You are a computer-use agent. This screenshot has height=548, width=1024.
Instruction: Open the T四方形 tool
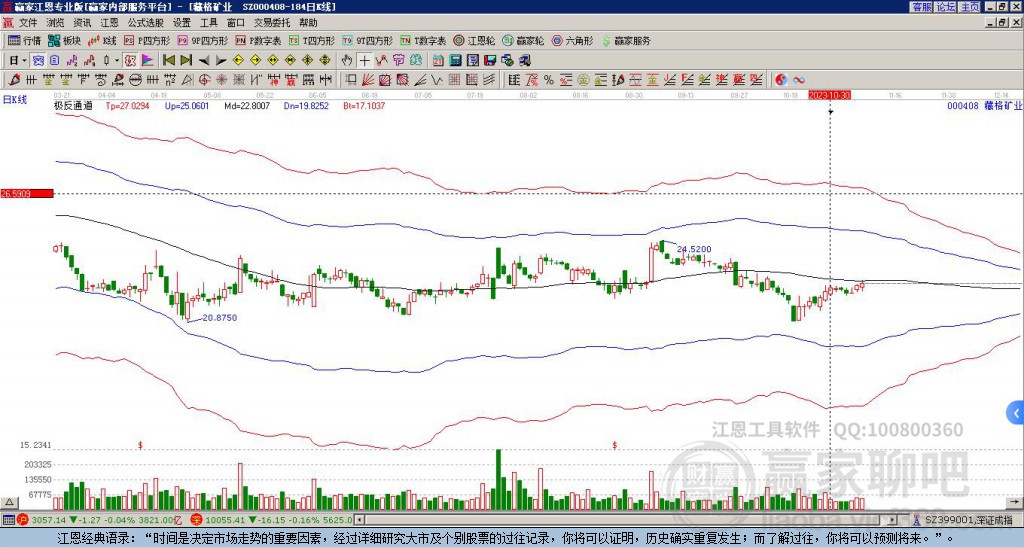pos(312,40)
